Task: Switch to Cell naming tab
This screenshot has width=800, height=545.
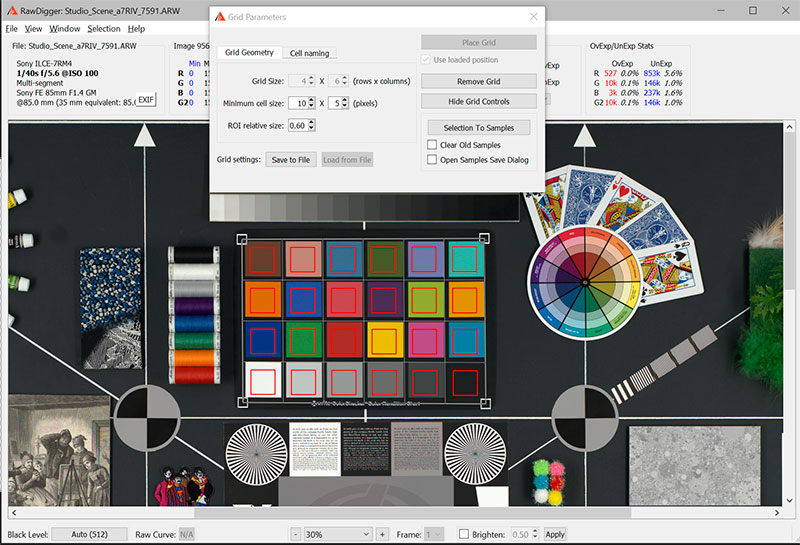Action: coord(310,53)
